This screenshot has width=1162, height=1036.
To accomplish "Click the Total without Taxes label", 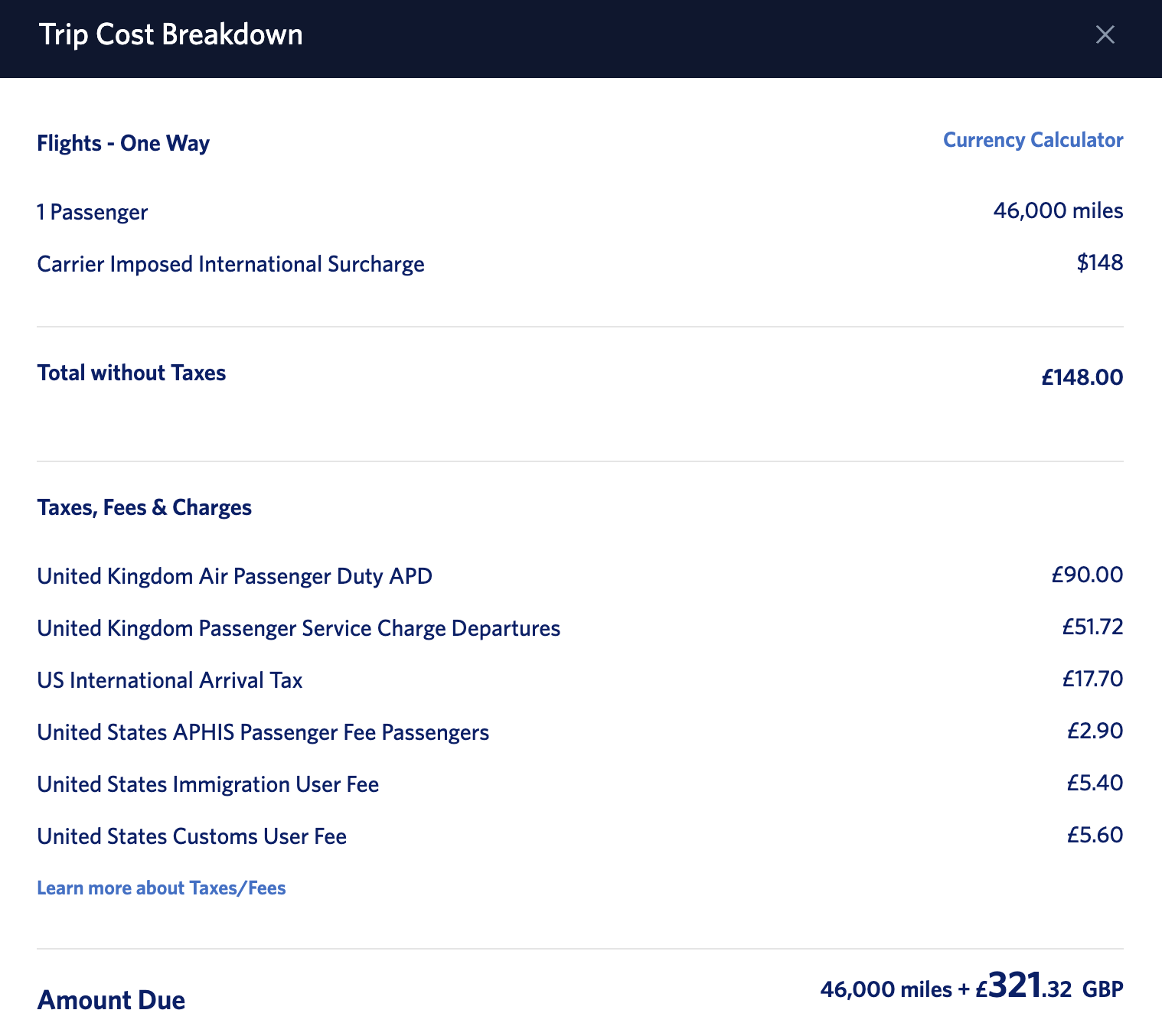I will click(132, 373).
